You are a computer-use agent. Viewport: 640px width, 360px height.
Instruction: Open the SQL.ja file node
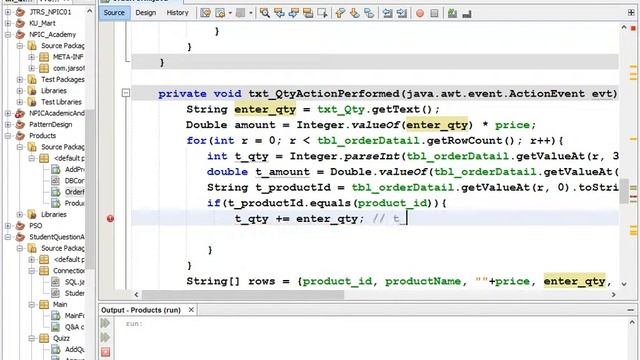[x=74, y=282]
